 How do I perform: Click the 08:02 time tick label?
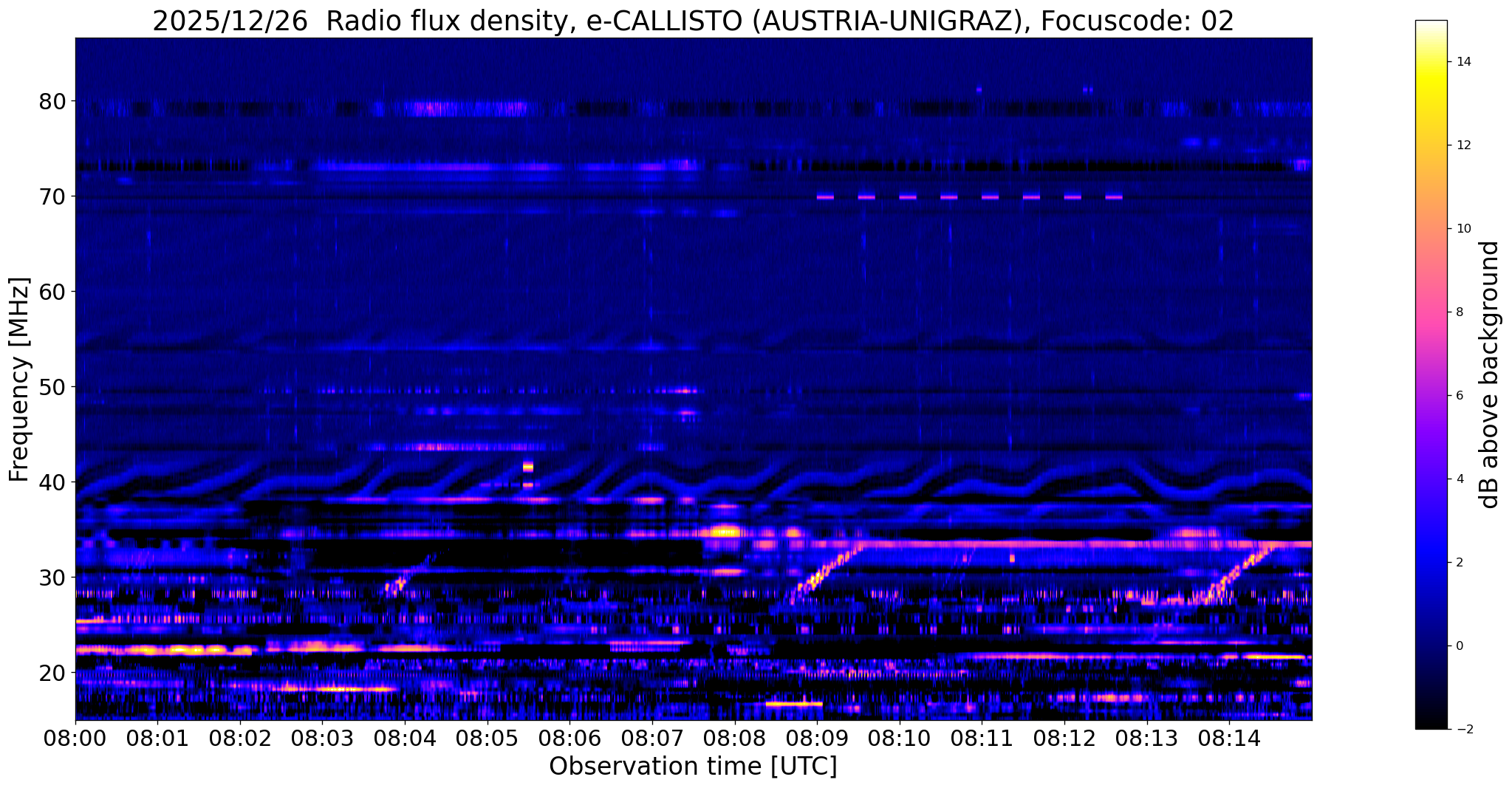pyautogui.click(x=240, y=737)
